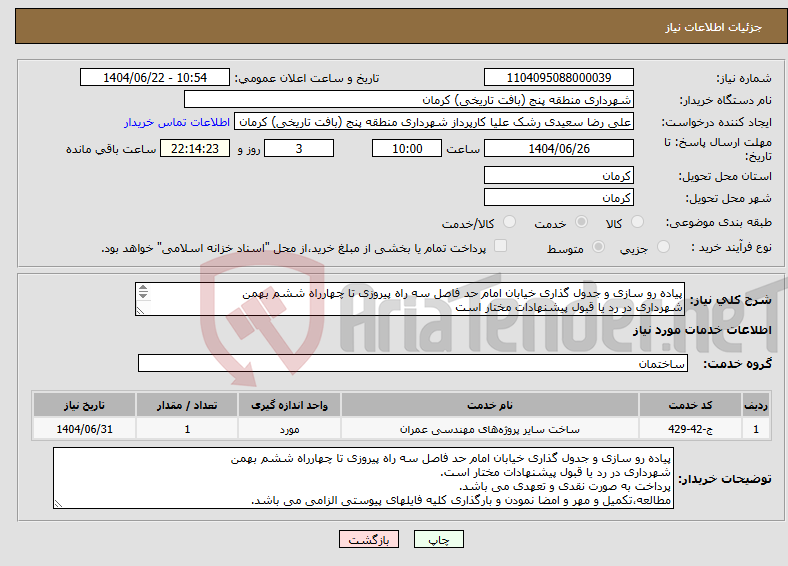The height and width of the screenshot is (566, 788).
Task: Click the نام خدمت column header
Action: (x=489, y=405)
